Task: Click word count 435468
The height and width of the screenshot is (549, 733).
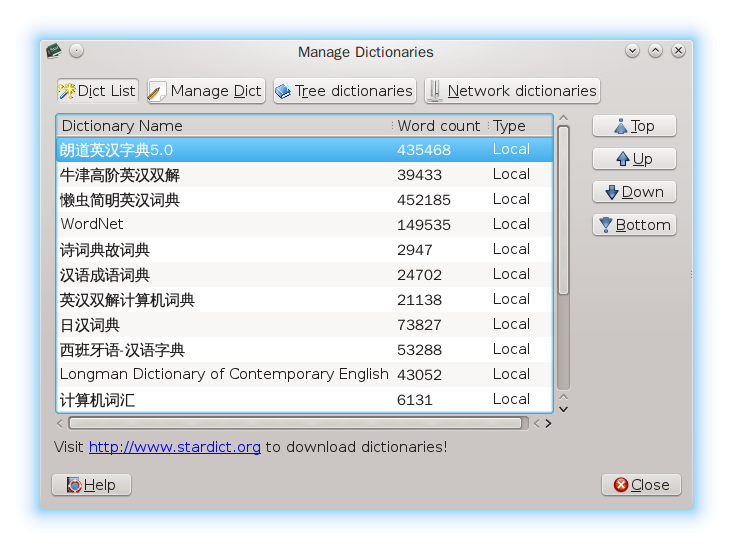Action: tap(424, 150)
